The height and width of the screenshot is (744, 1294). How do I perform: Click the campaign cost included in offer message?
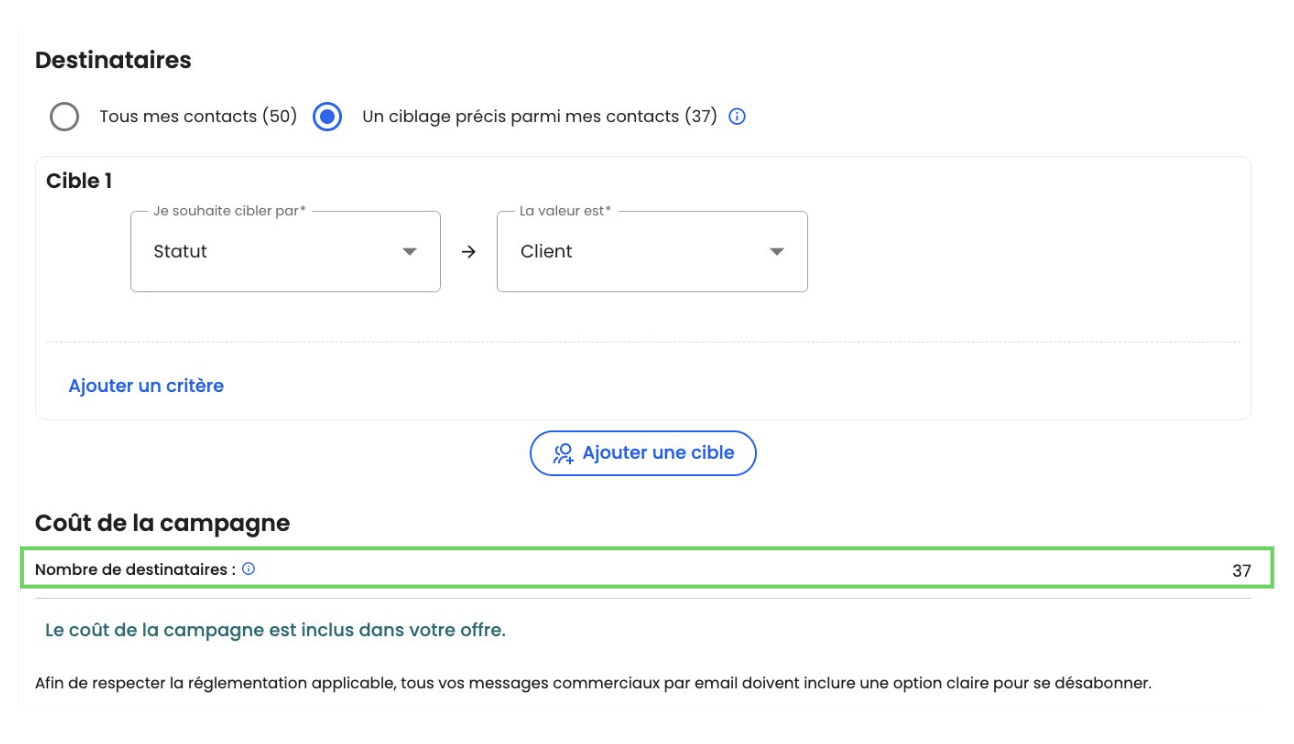(275, 631)
